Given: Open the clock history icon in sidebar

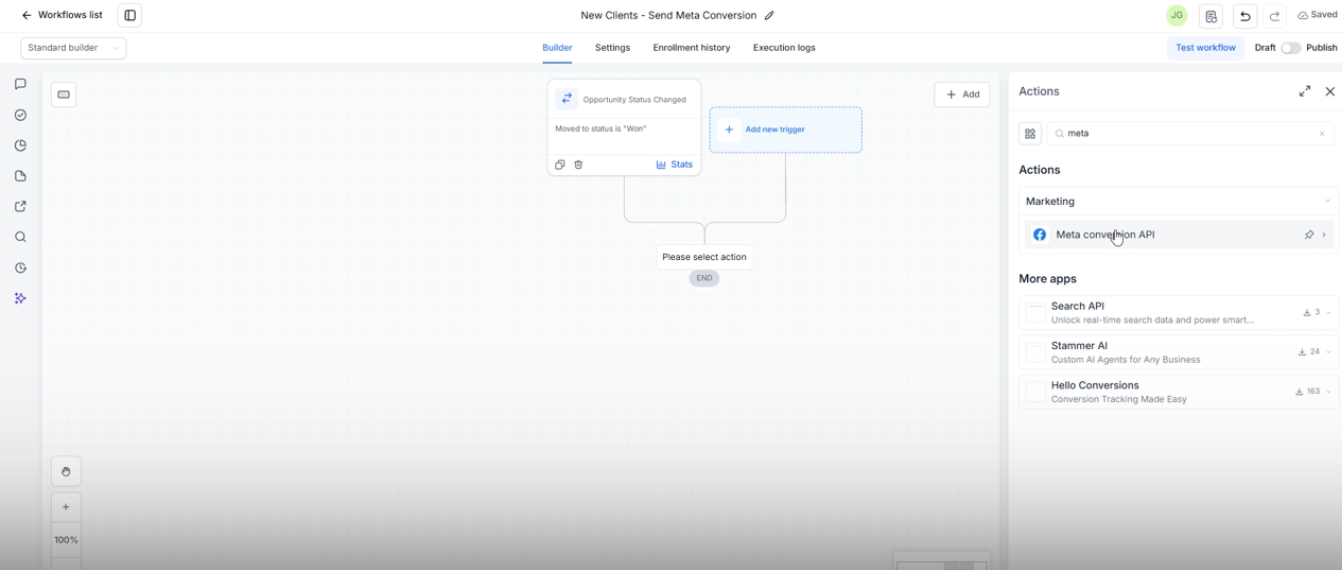Looking at the screenshot, I should point(20,268).
